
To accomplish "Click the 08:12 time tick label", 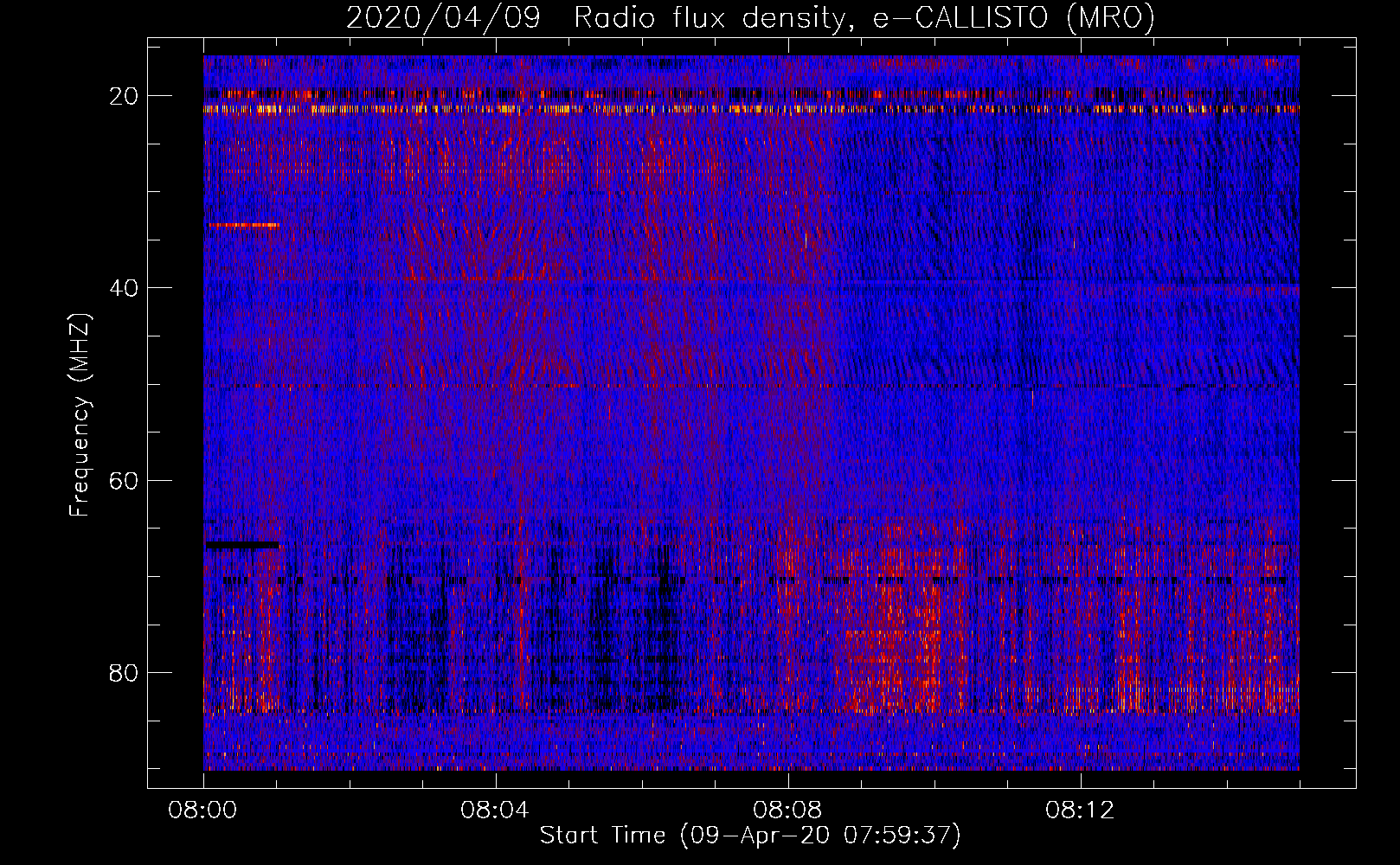I will click(1080, 811).
